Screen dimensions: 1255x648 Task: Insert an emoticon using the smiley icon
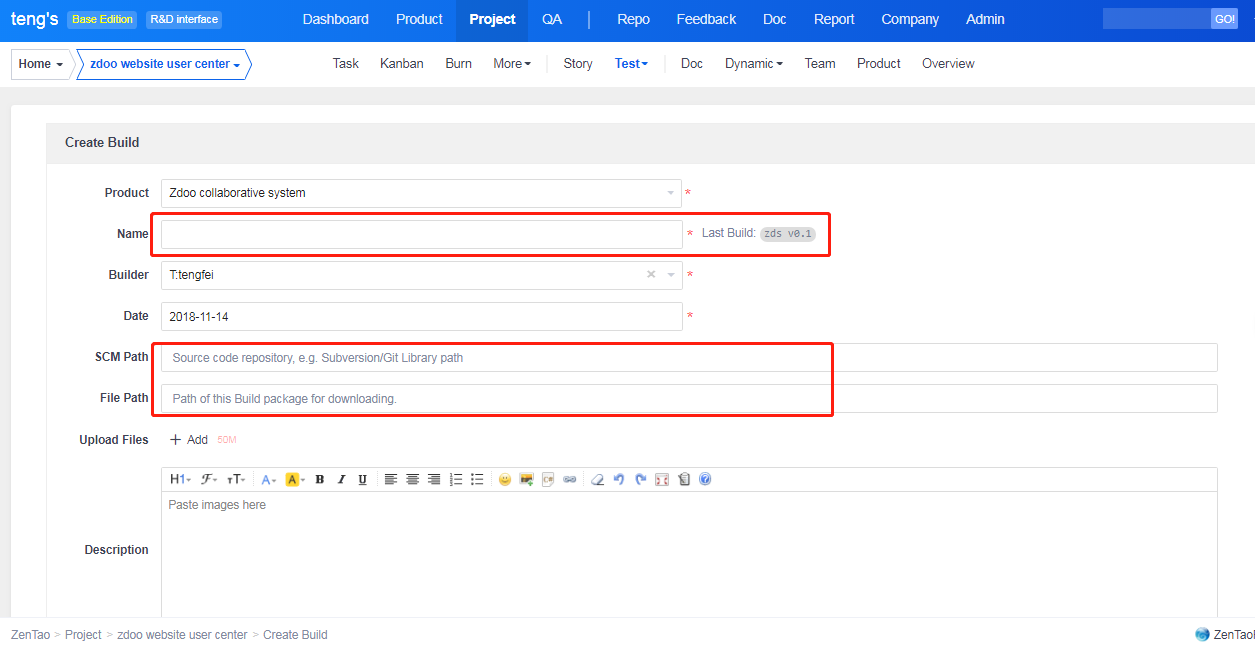point(505,480)
